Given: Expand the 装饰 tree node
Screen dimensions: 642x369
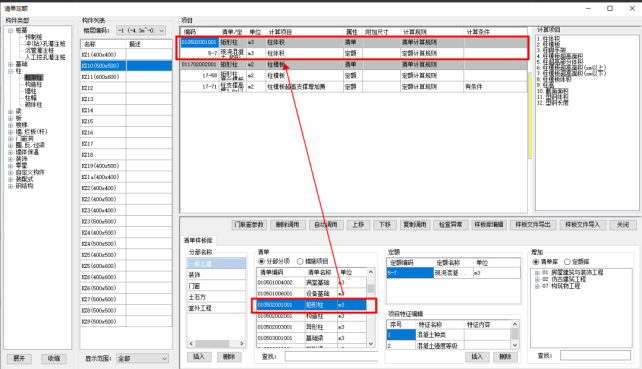Looking at the screenshot, I should tap(10, 159).
